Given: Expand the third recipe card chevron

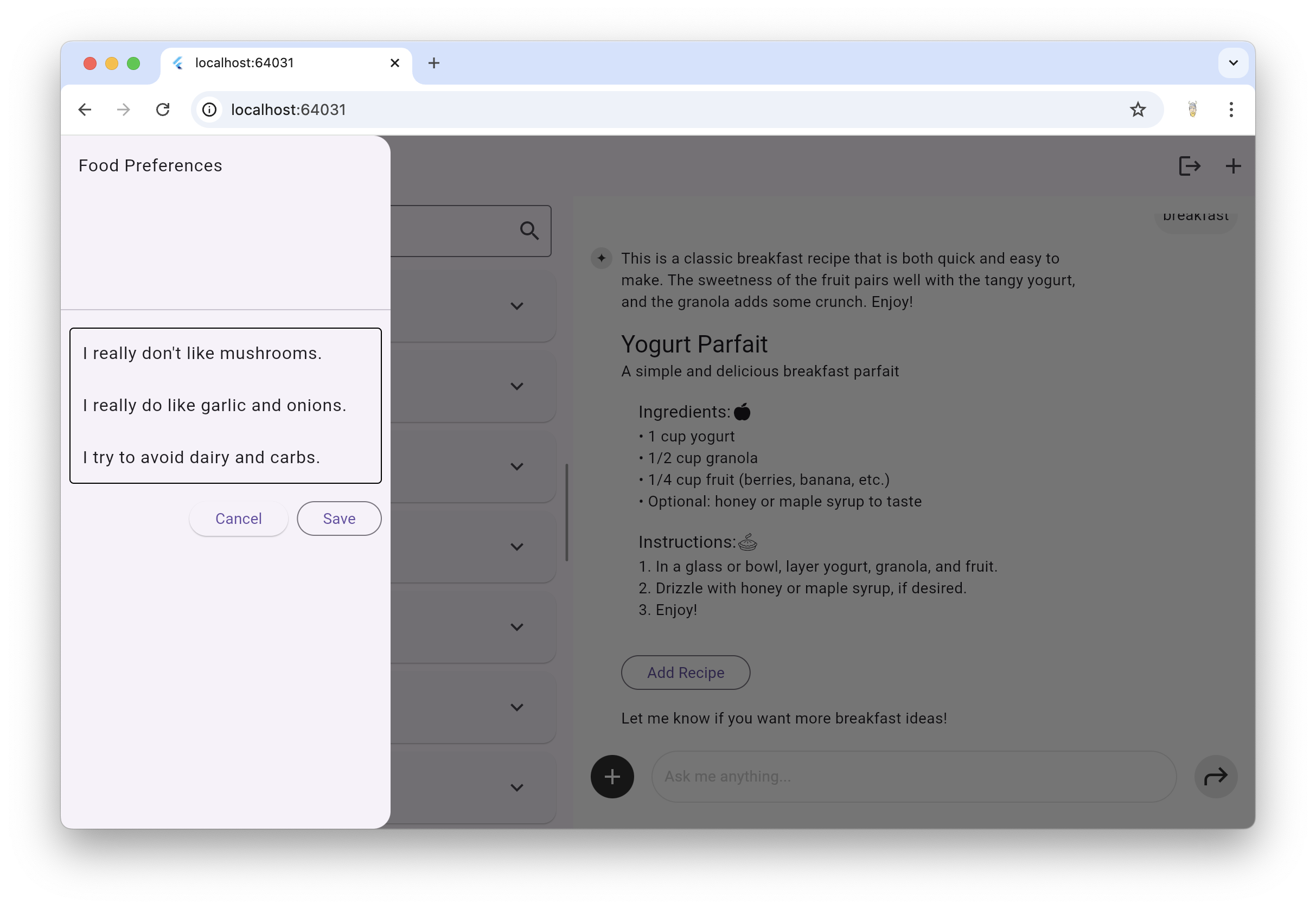Looking at the screenshot, I should point(516,467).
